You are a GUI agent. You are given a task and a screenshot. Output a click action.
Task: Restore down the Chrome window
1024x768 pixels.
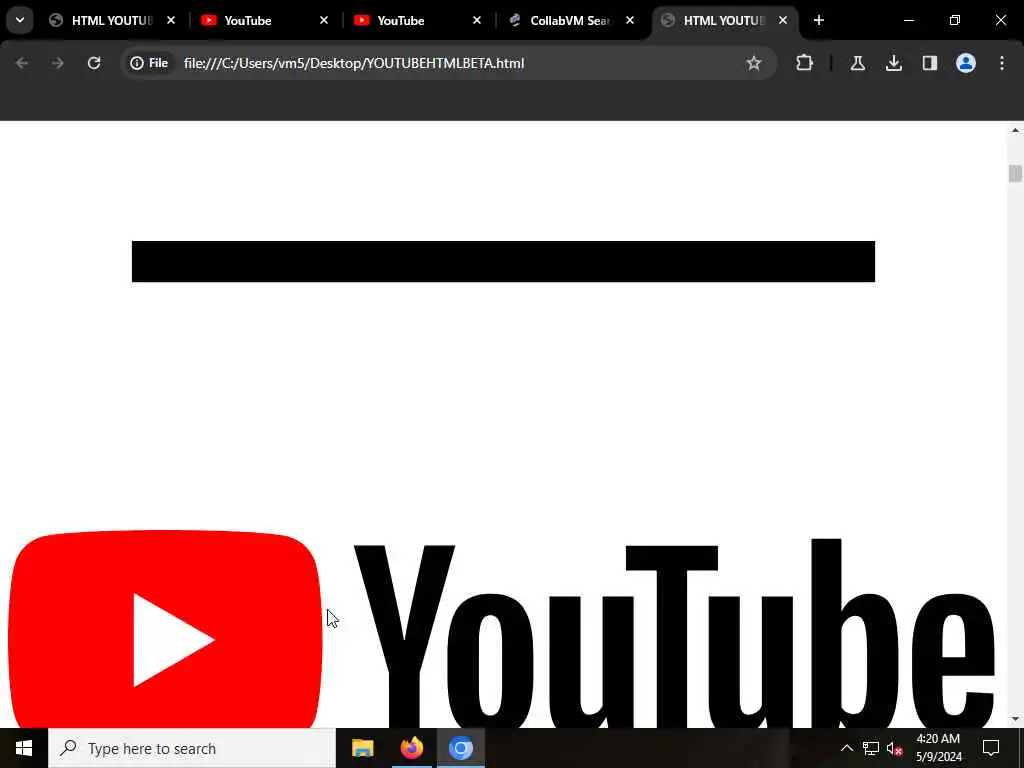[955, 20]
